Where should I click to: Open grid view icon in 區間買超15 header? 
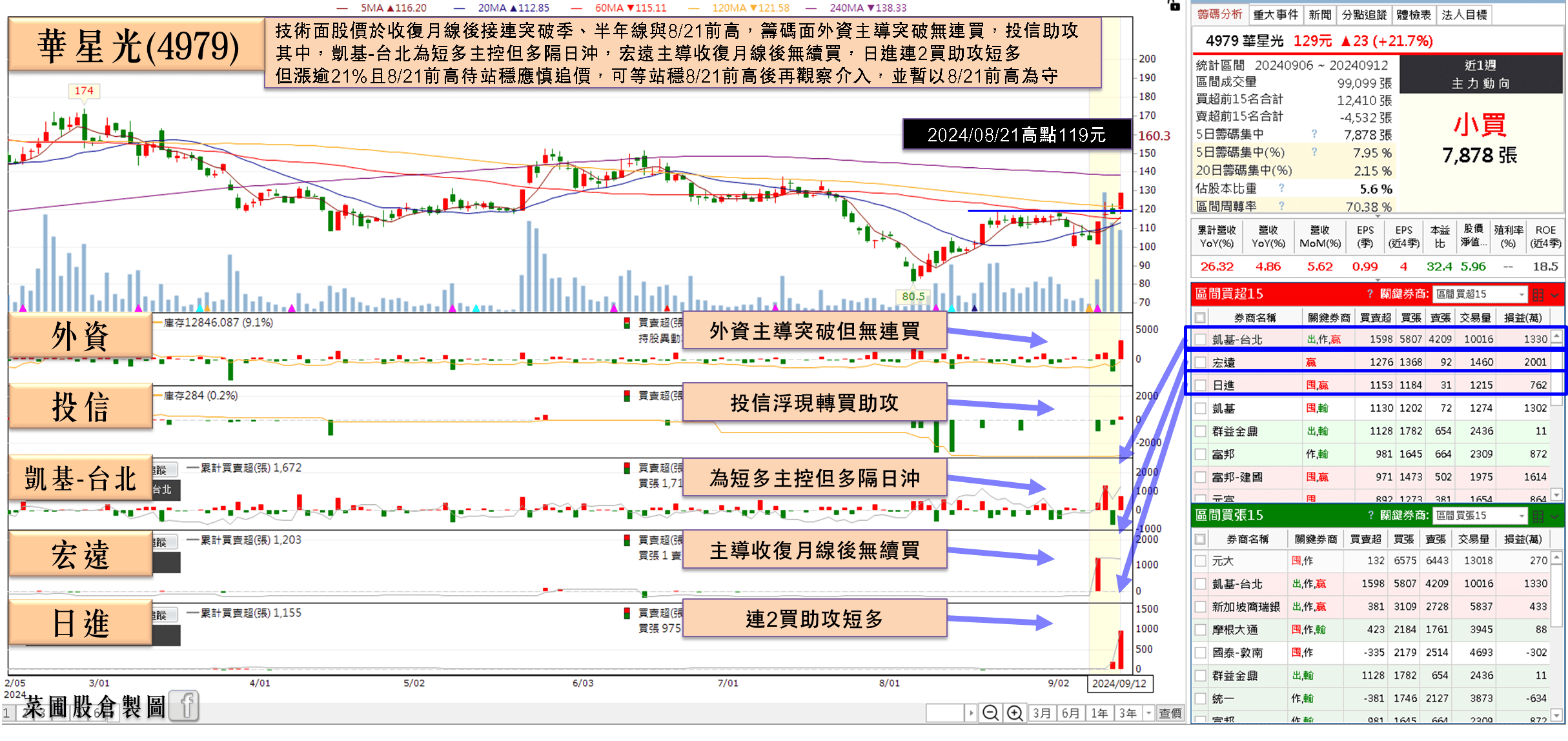1538,294
